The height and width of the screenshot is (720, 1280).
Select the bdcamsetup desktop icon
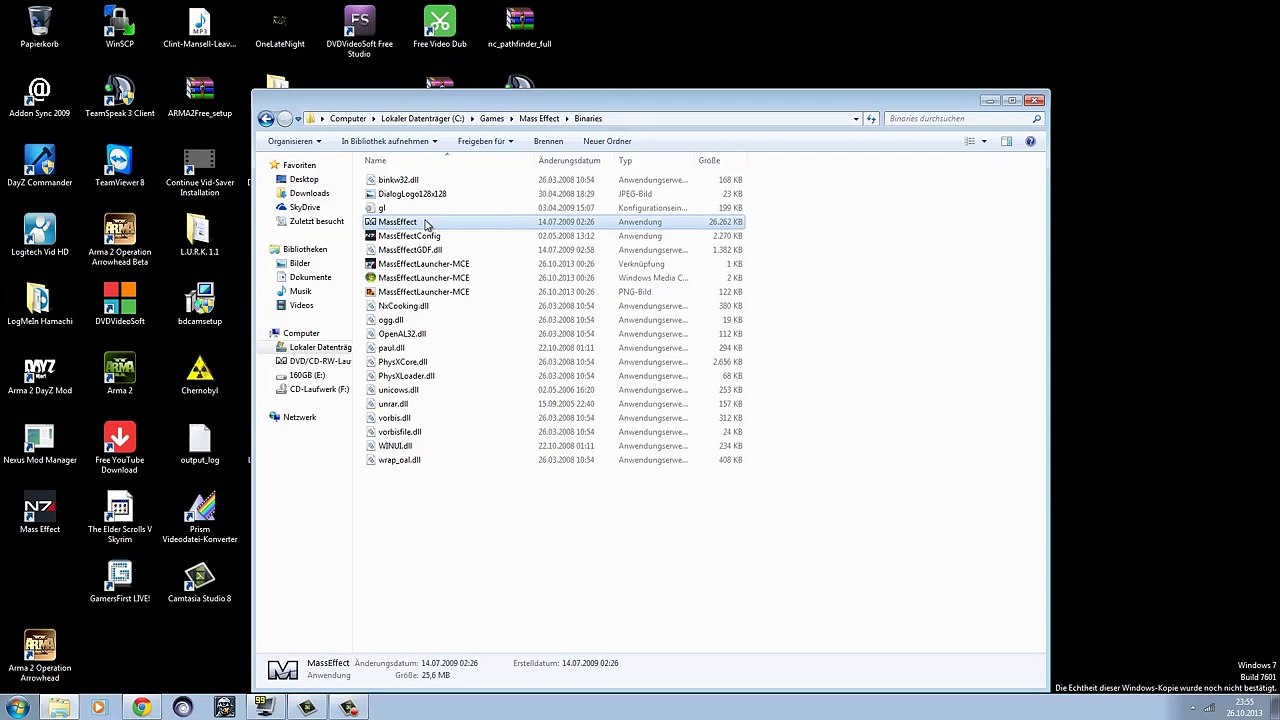click(x=199, y=304)
